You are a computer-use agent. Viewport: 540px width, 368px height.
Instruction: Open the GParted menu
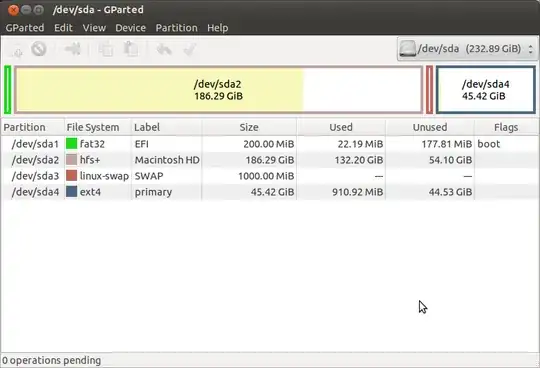tap(25, 28)
